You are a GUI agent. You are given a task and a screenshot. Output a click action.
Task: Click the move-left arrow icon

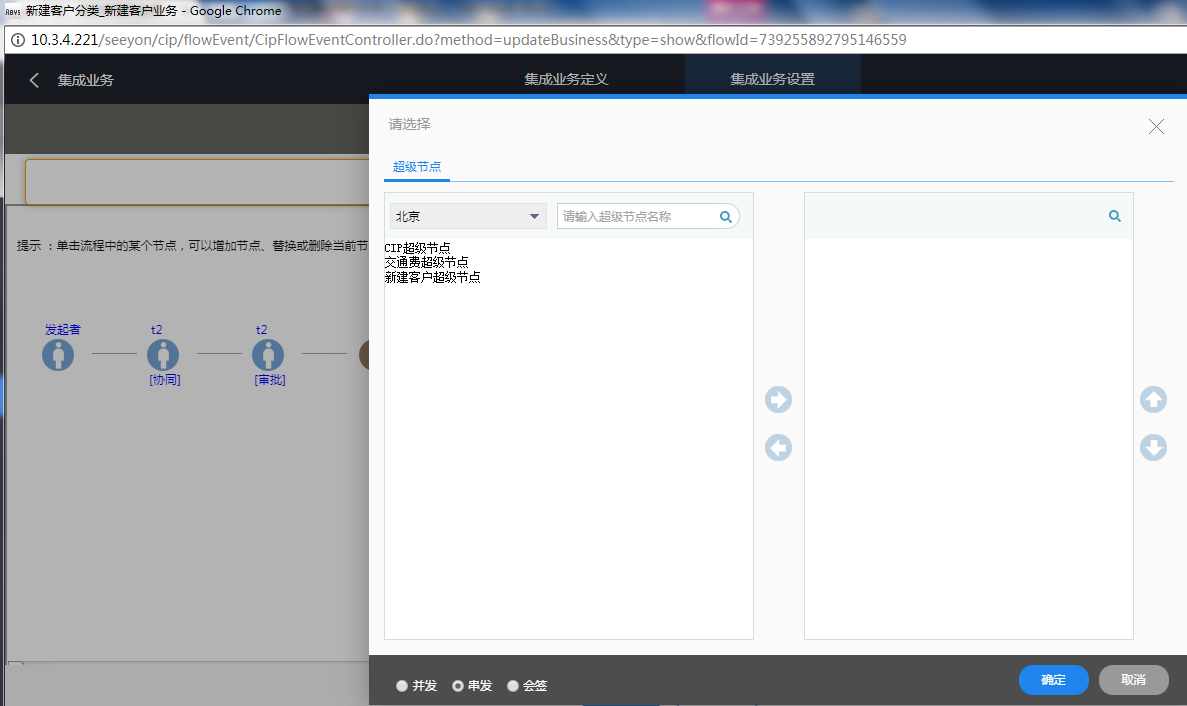pyautogui.click(x=778, y=448)
